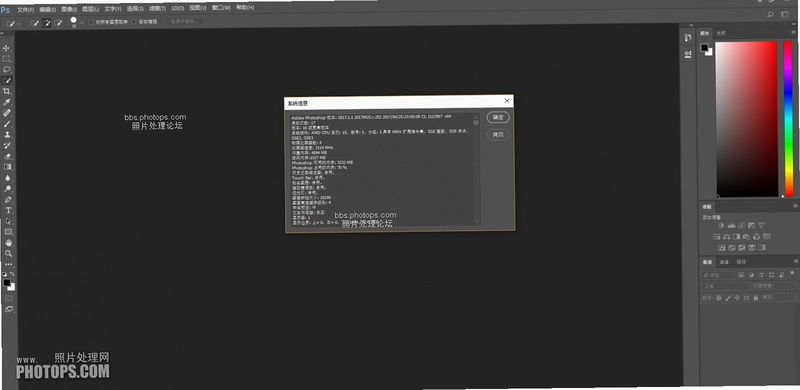Switch to the 色板 tab
This screenshot has height=390, width=800.
point(720,33)
